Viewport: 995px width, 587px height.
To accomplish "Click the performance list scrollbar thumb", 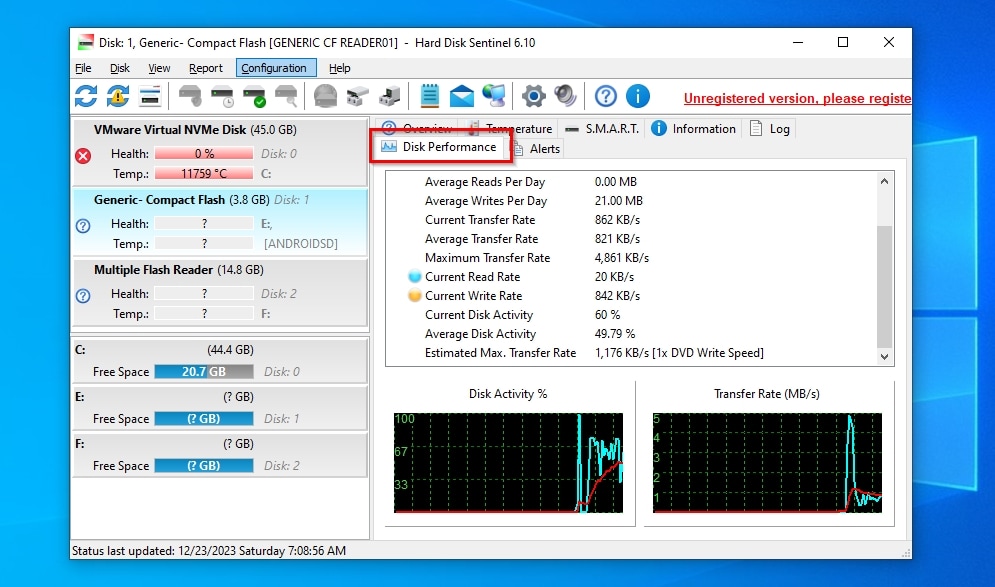I will point(885,286).
